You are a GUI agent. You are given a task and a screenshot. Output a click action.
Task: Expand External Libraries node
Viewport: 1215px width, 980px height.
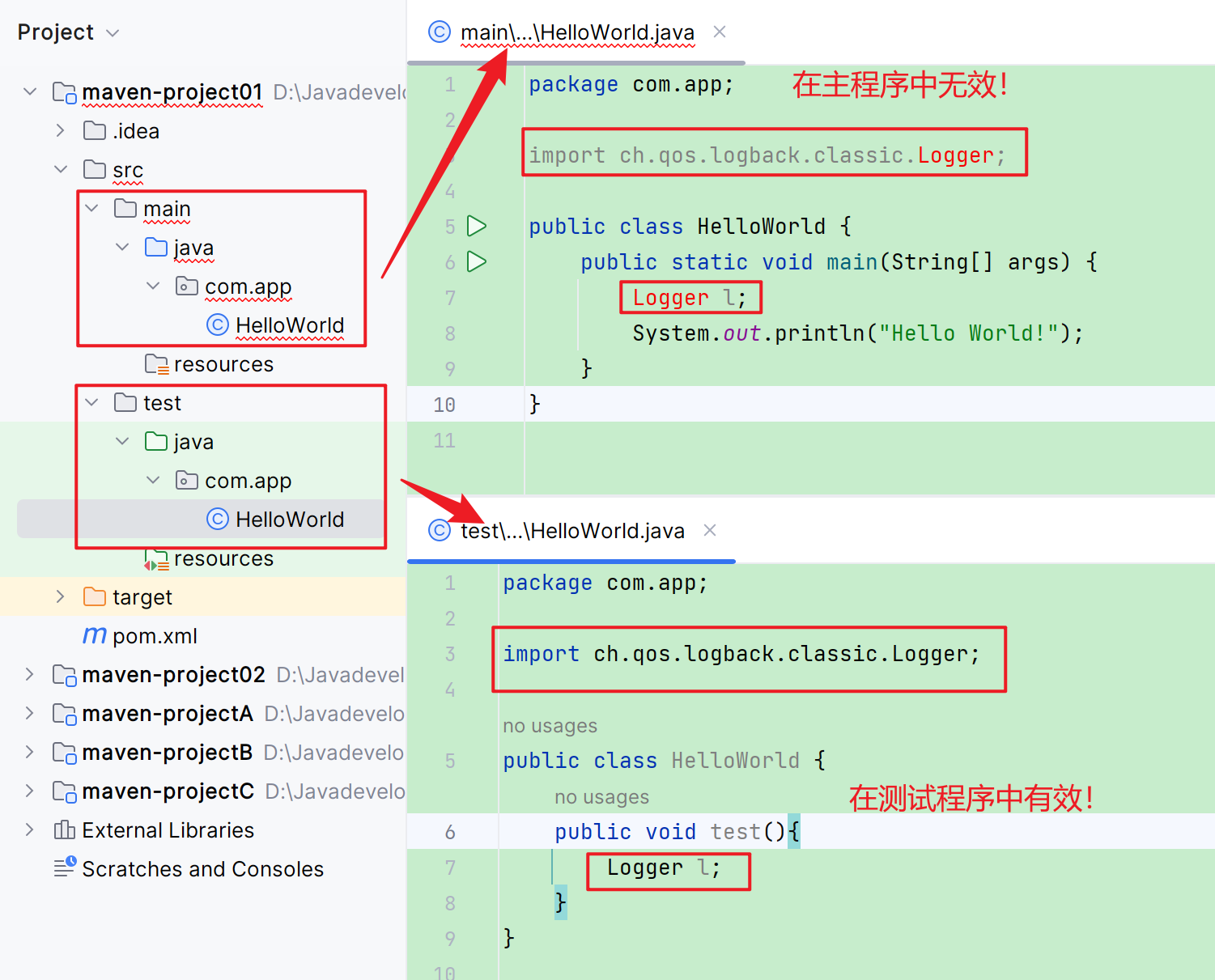tap(30, 829)
